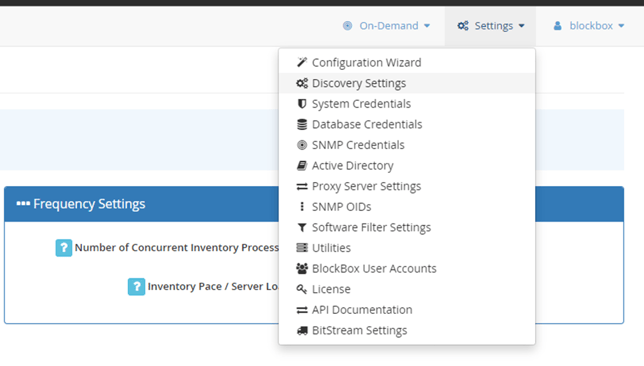Click the Active Directory book icon
This screenshot has height=366, width=644.
click(302, 166)
